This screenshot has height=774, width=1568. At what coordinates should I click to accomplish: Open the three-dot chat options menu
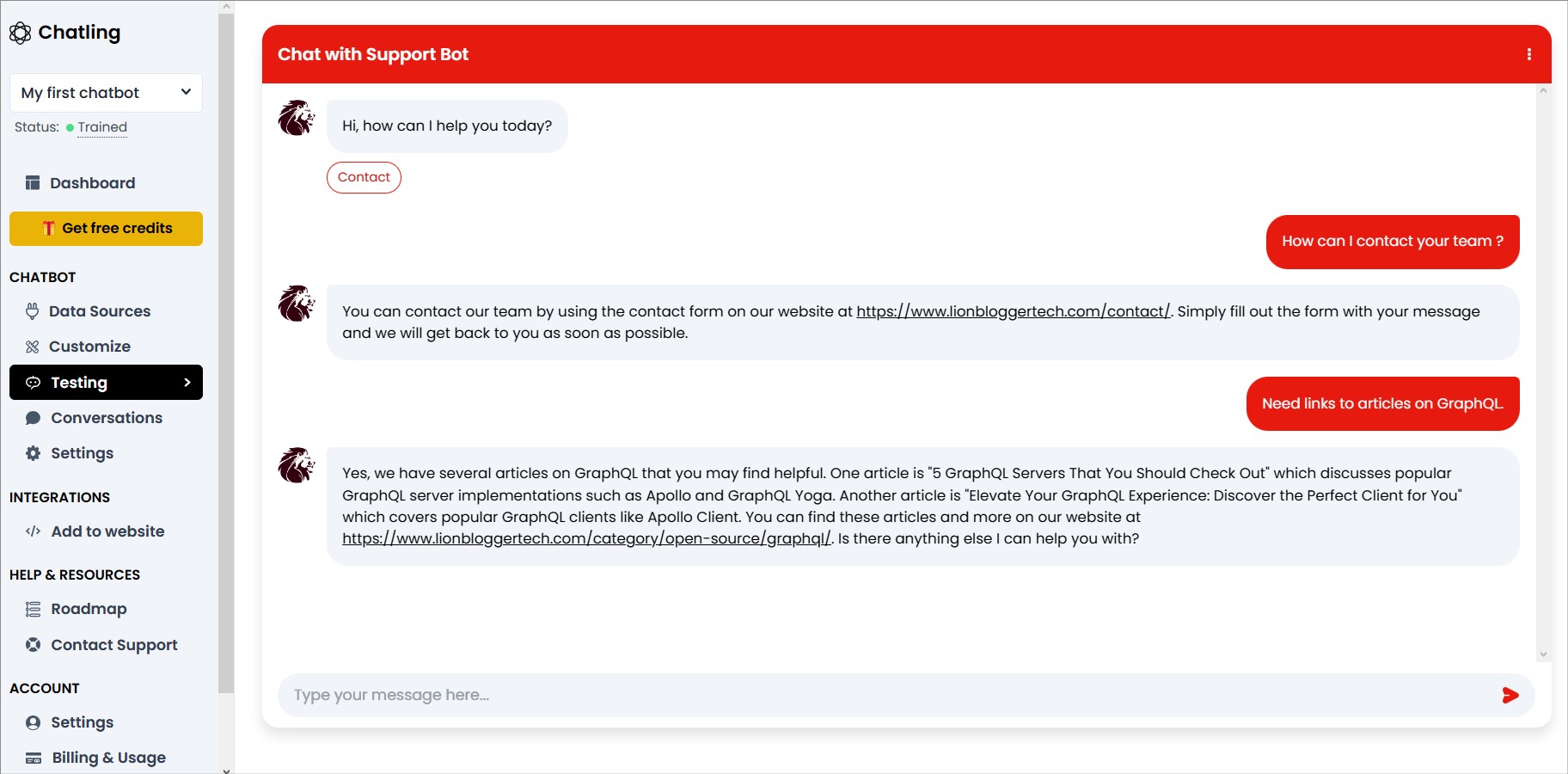pos(1528,54)
